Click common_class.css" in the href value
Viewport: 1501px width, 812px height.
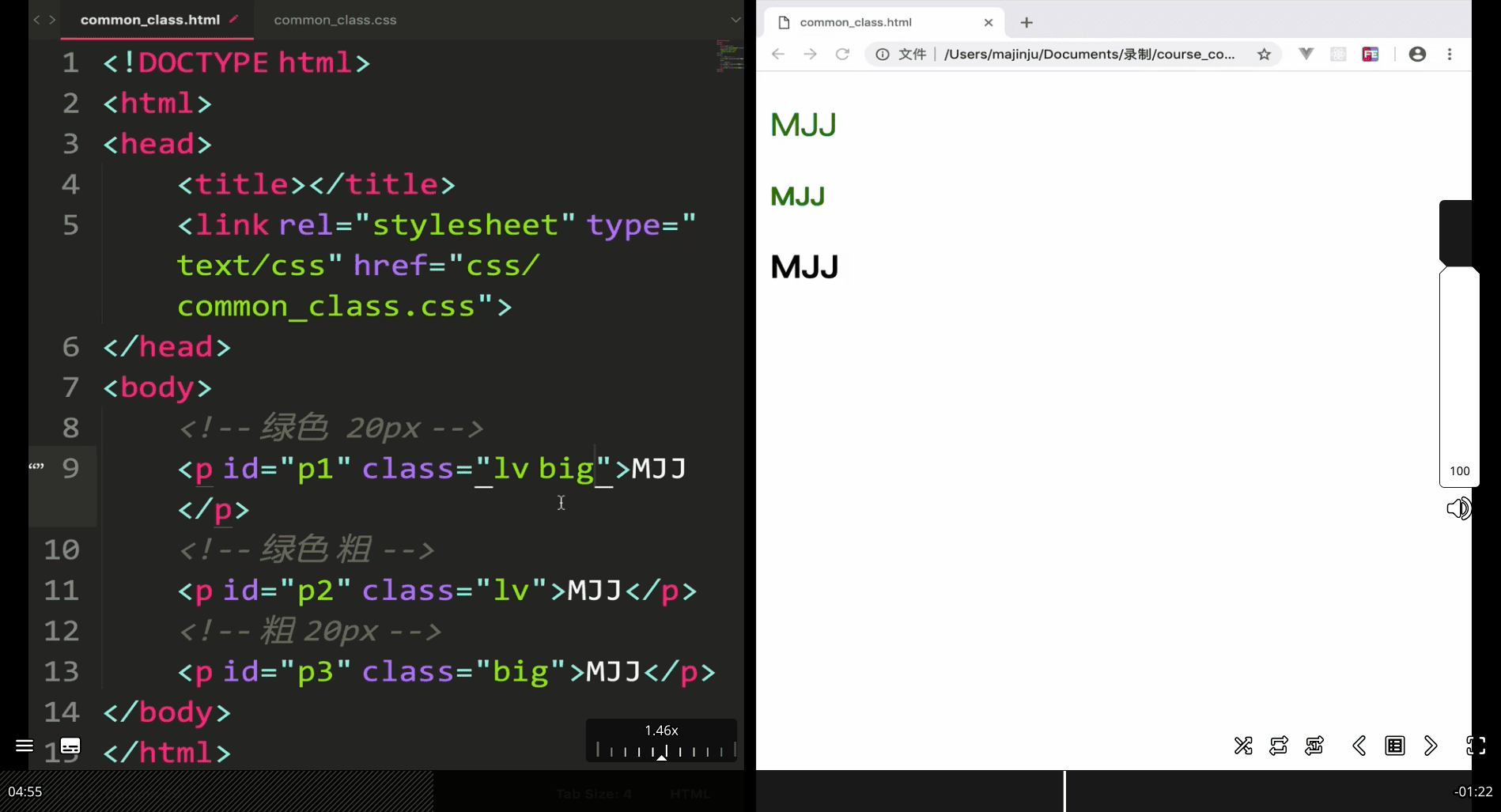click(335, 306)
